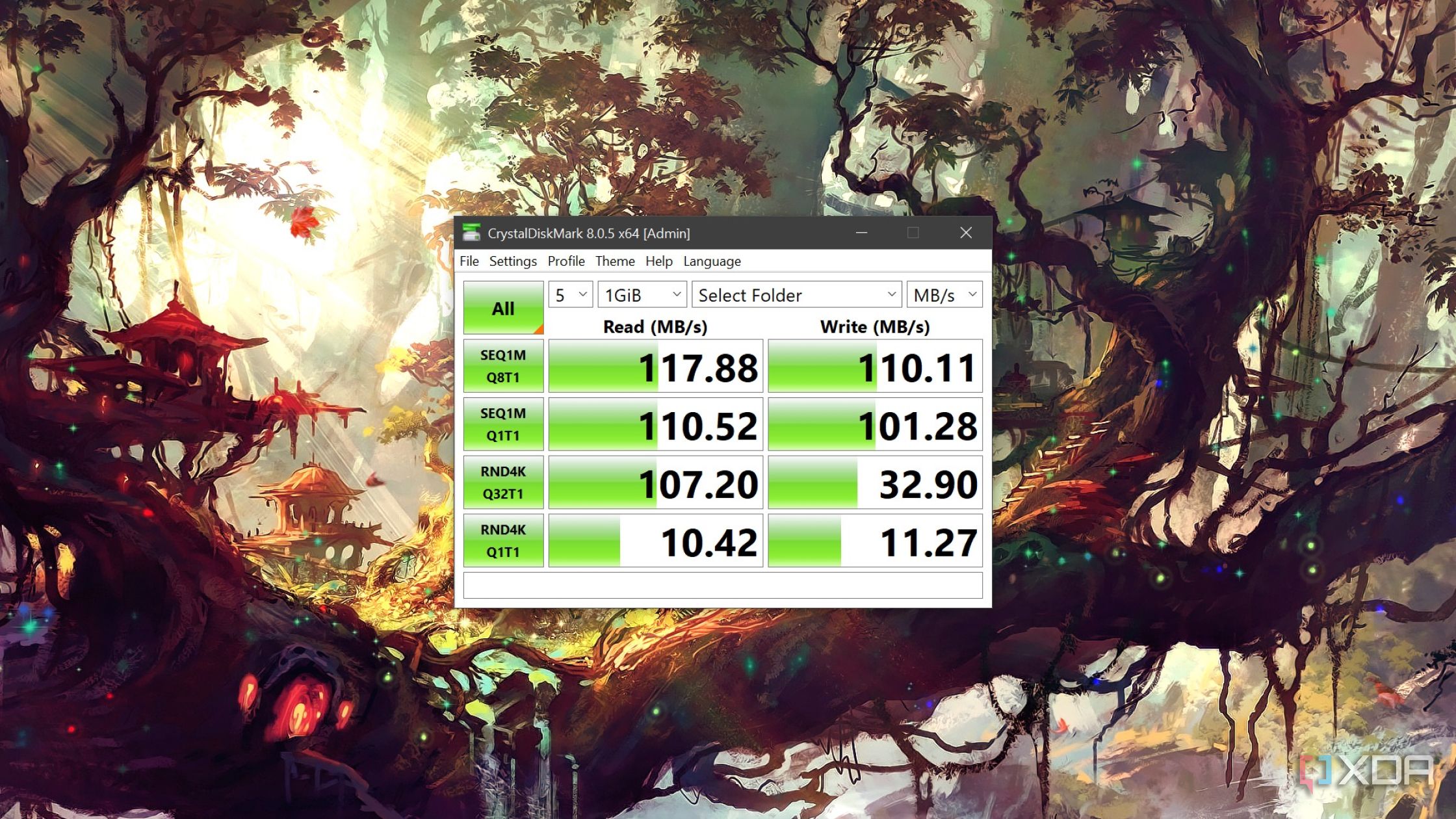Open the File menu

click(x=469, y=261)
